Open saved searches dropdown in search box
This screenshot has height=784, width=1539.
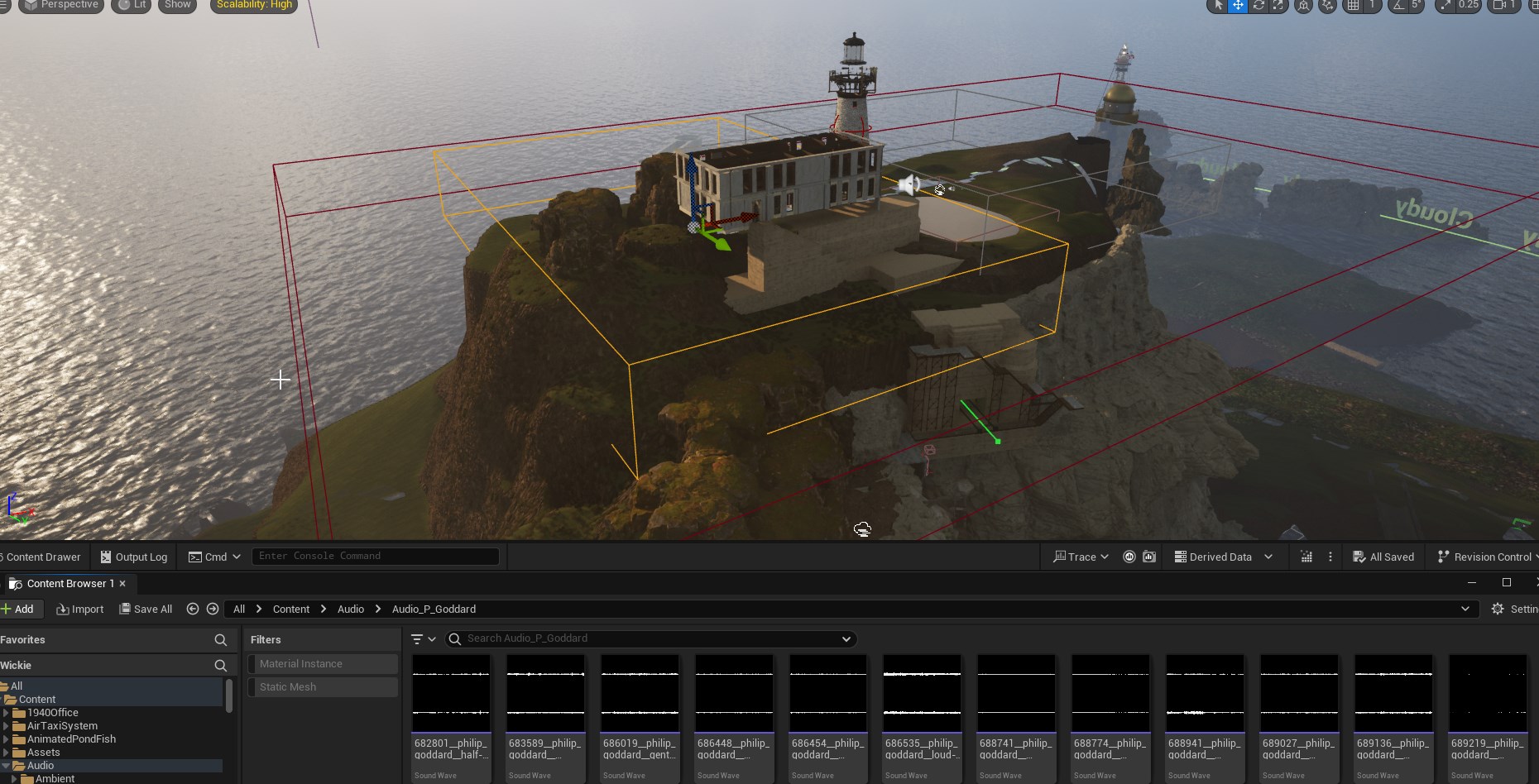[x=846, y=638]
